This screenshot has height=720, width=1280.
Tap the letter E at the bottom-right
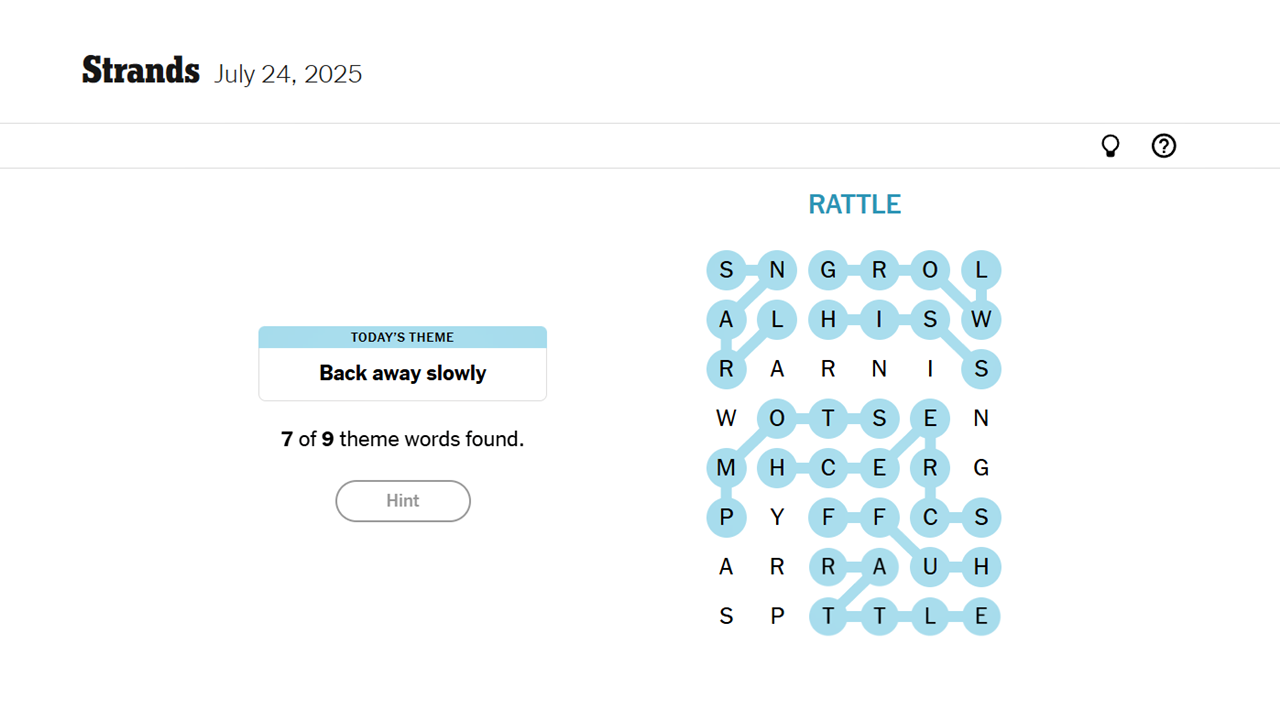981,616
